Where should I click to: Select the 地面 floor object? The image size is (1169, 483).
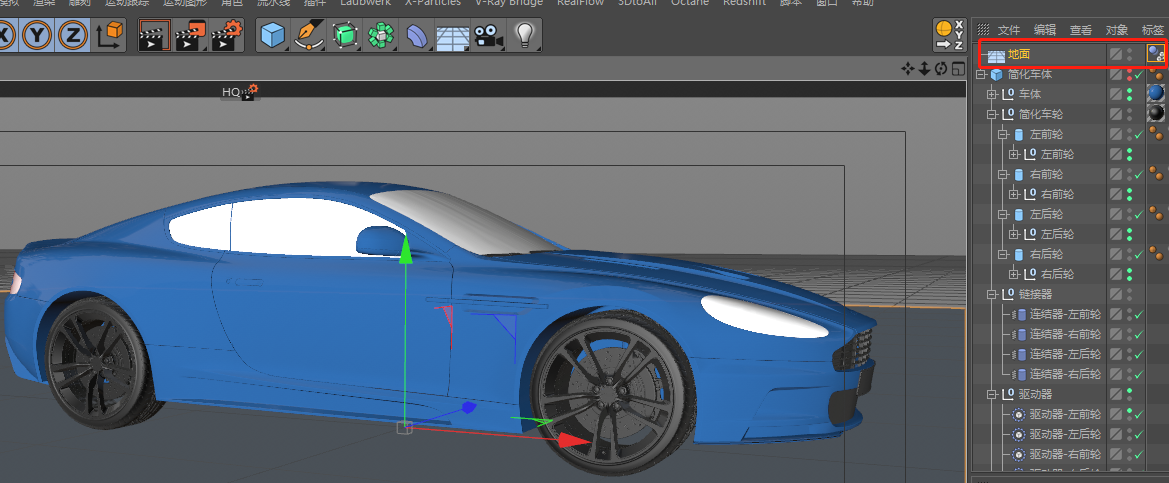(x=1018, y=54)
